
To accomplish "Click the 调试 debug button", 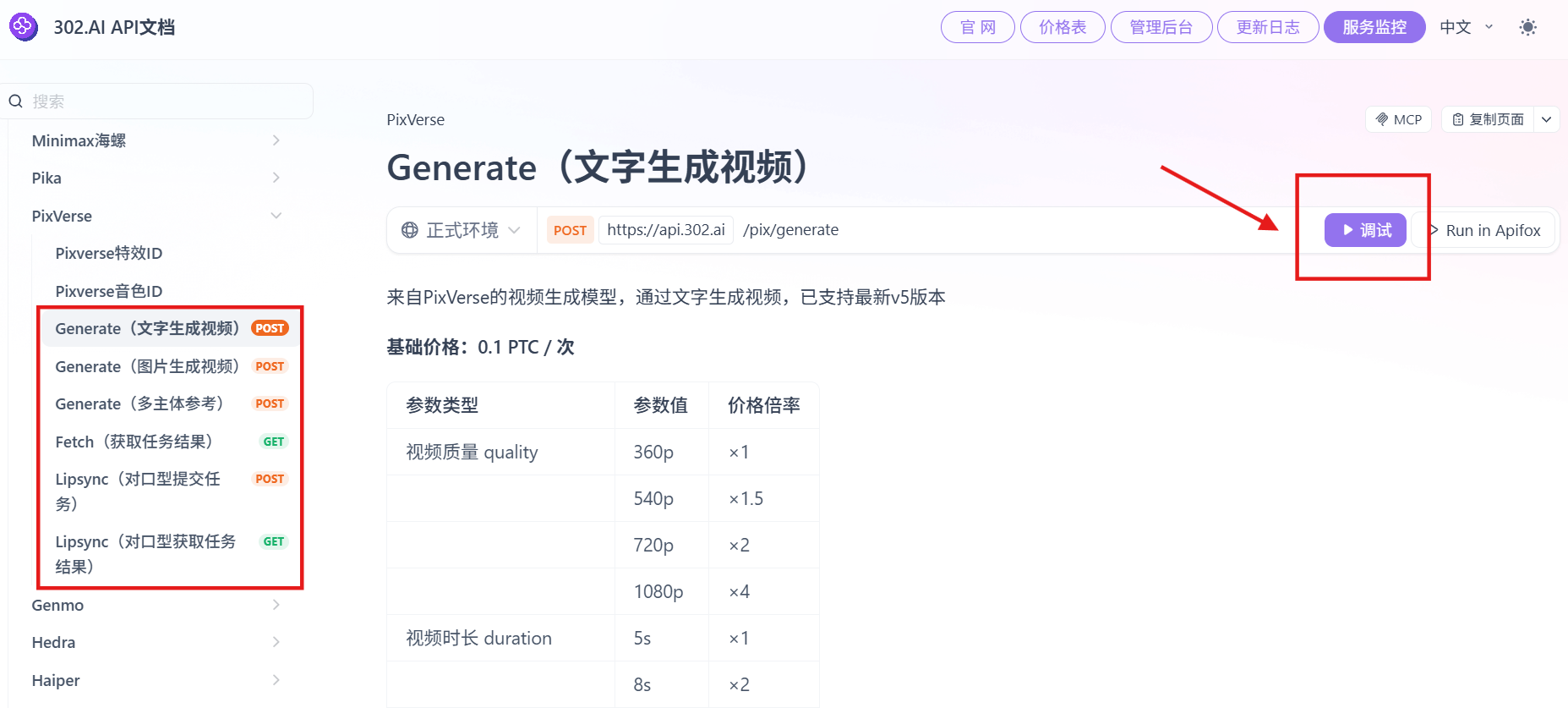I will tap(1365, 230).
